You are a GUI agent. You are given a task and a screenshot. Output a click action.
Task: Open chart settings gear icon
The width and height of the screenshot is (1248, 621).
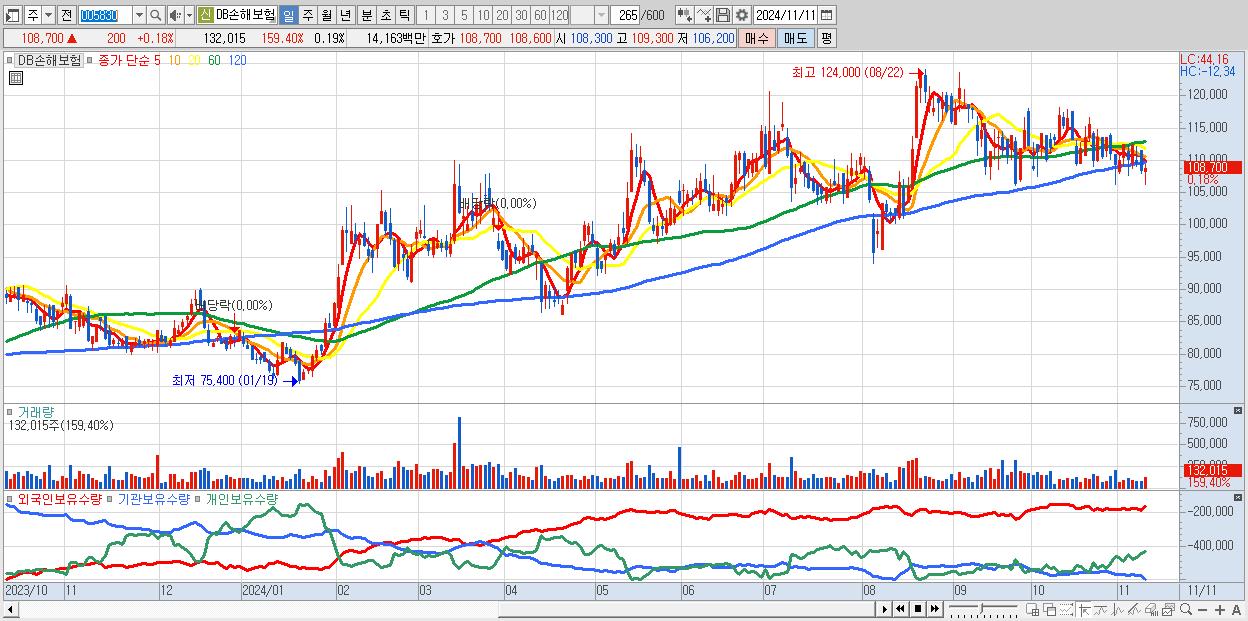click(741, 15)
